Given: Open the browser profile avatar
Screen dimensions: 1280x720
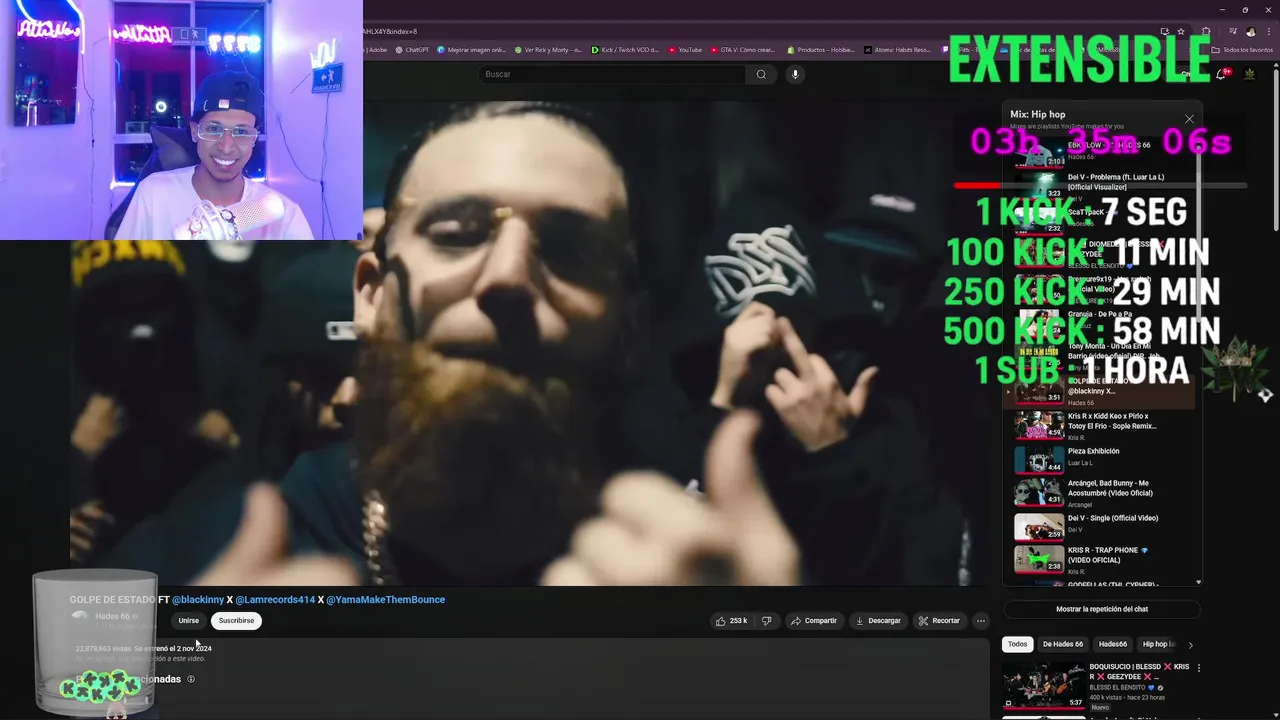Looking at the screenshot, I should pyautogui.click(x=1251, y=31).
